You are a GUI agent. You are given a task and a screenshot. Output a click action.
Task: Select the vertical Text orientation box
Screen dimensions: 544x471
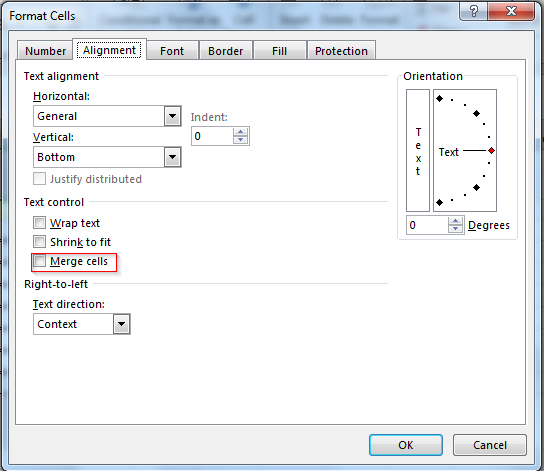[418, 151]
